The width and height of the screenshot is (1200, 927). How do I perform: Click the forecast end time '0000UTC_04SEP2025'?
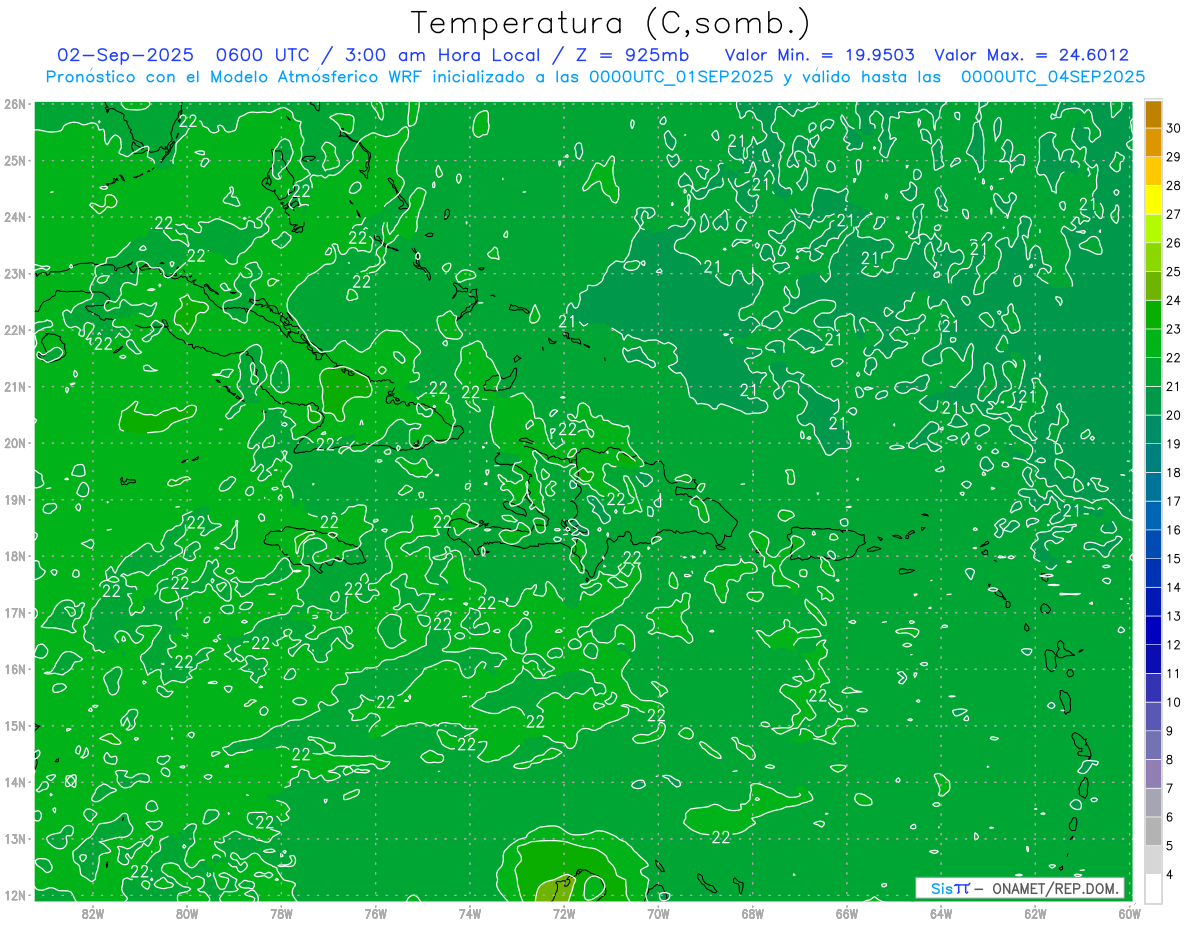coord(1052,77)
